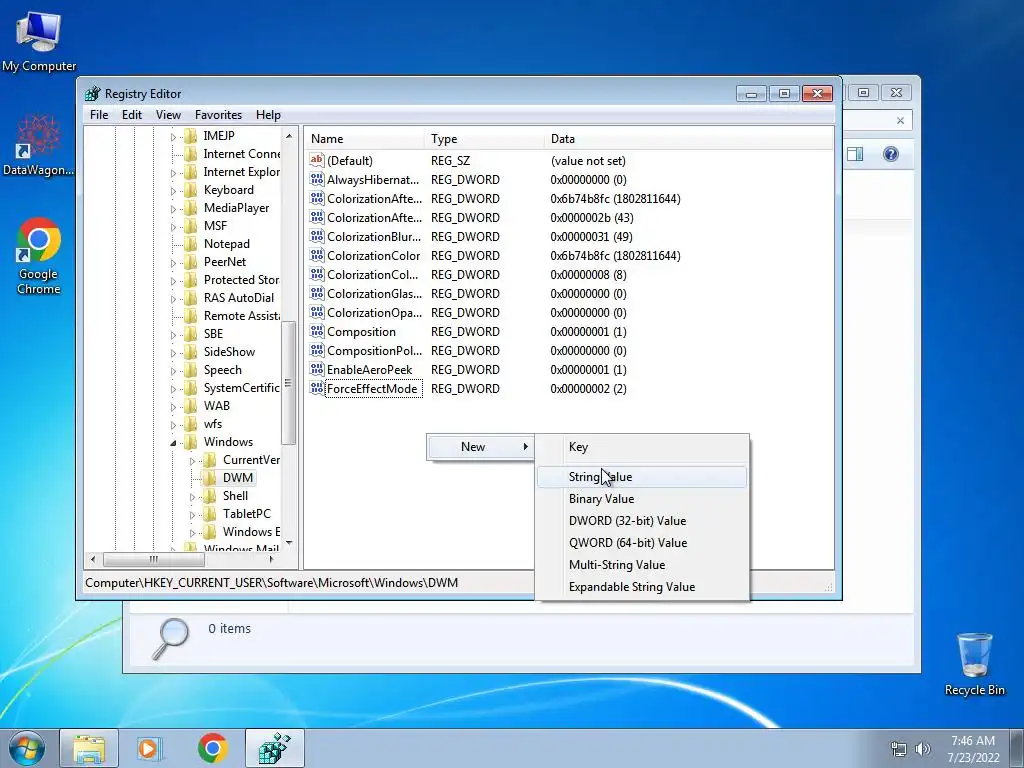
Task: Expand the TabletPC subkey
Action: click(x=192, y=515)
